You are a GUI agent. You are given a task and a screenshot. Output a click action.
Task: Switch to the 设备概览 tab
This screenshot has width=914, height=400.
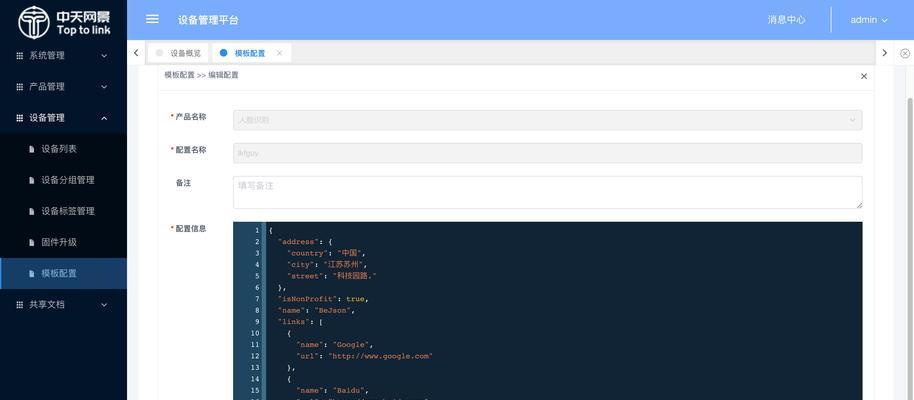(179, 53)
